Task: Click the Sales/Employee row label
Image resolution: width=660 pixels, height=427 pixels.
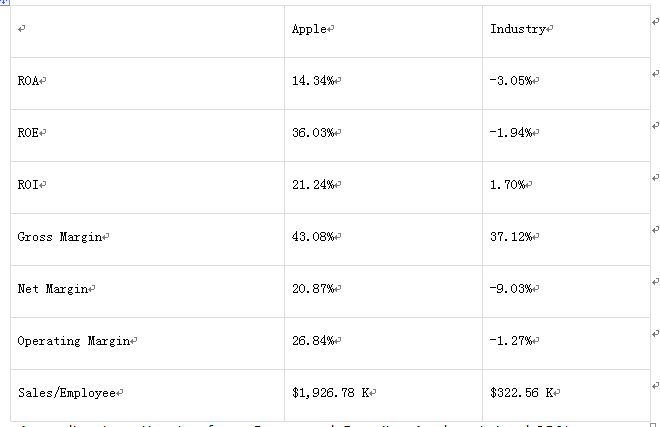Action: (x=68, y=393)
